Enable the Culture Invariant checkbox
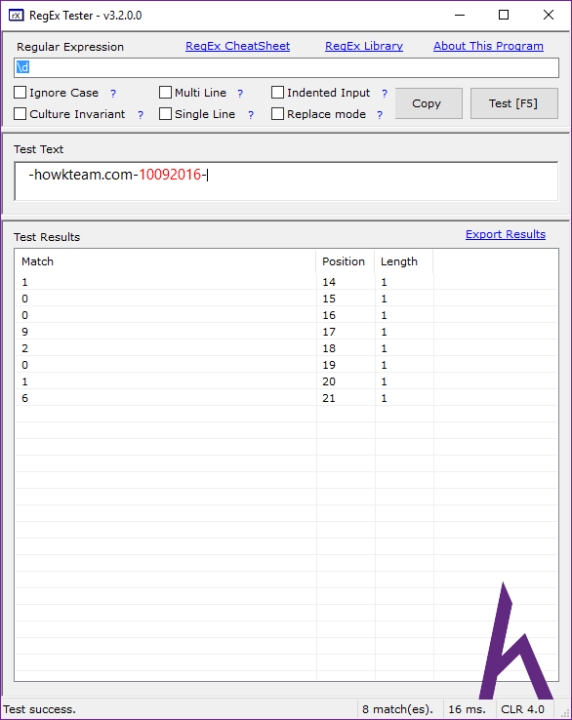 pyautogui.click(x=20, y=114)
